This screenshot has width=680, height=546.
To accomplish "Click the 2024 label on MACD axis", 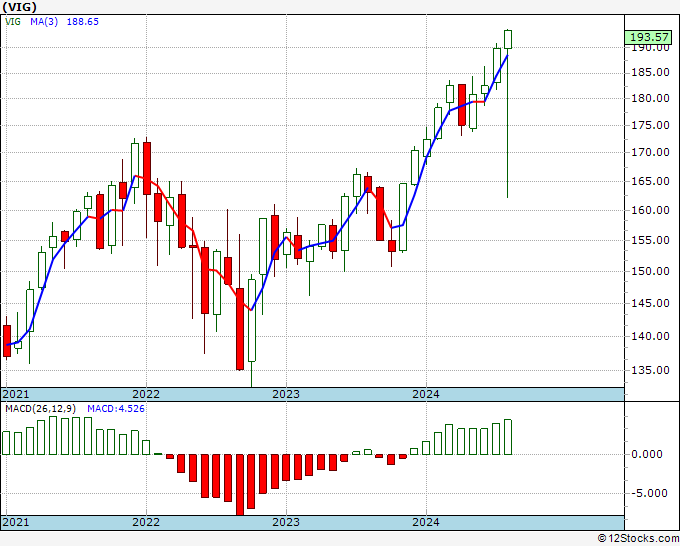I will (426, 522).
